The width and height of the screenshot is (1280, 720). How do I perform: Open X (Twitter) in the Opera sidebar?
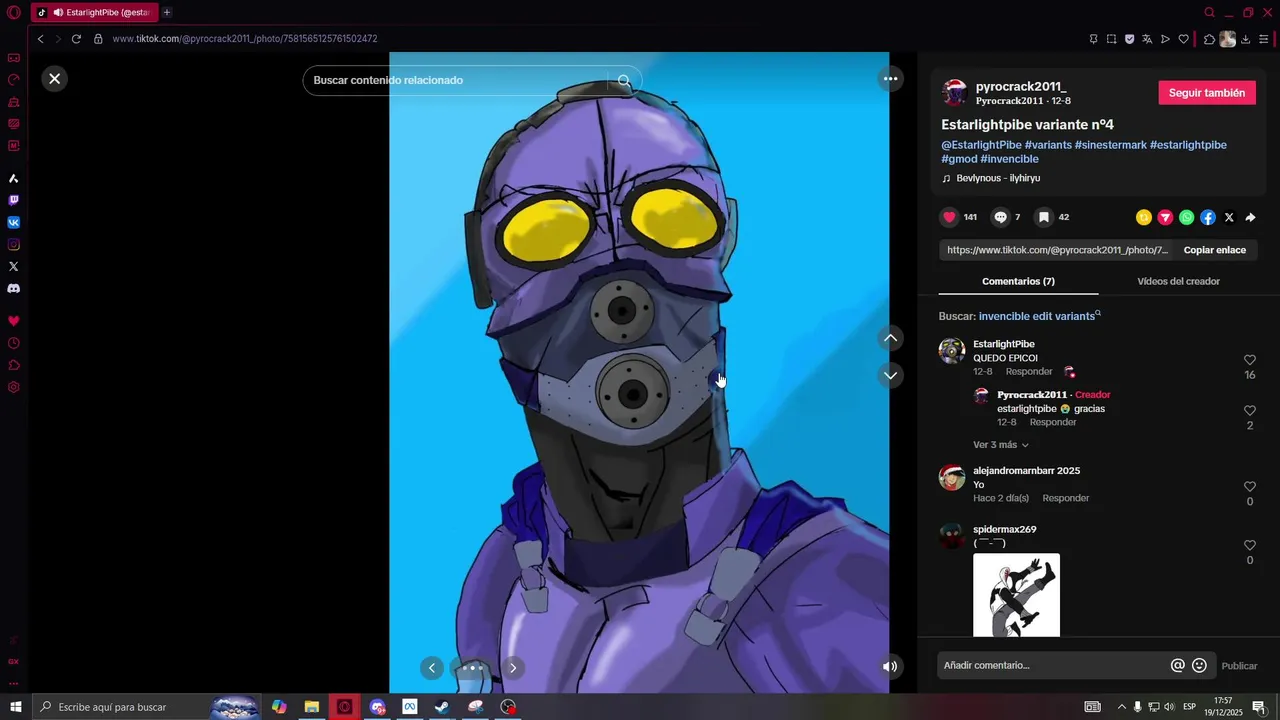[x=14, y=266]
